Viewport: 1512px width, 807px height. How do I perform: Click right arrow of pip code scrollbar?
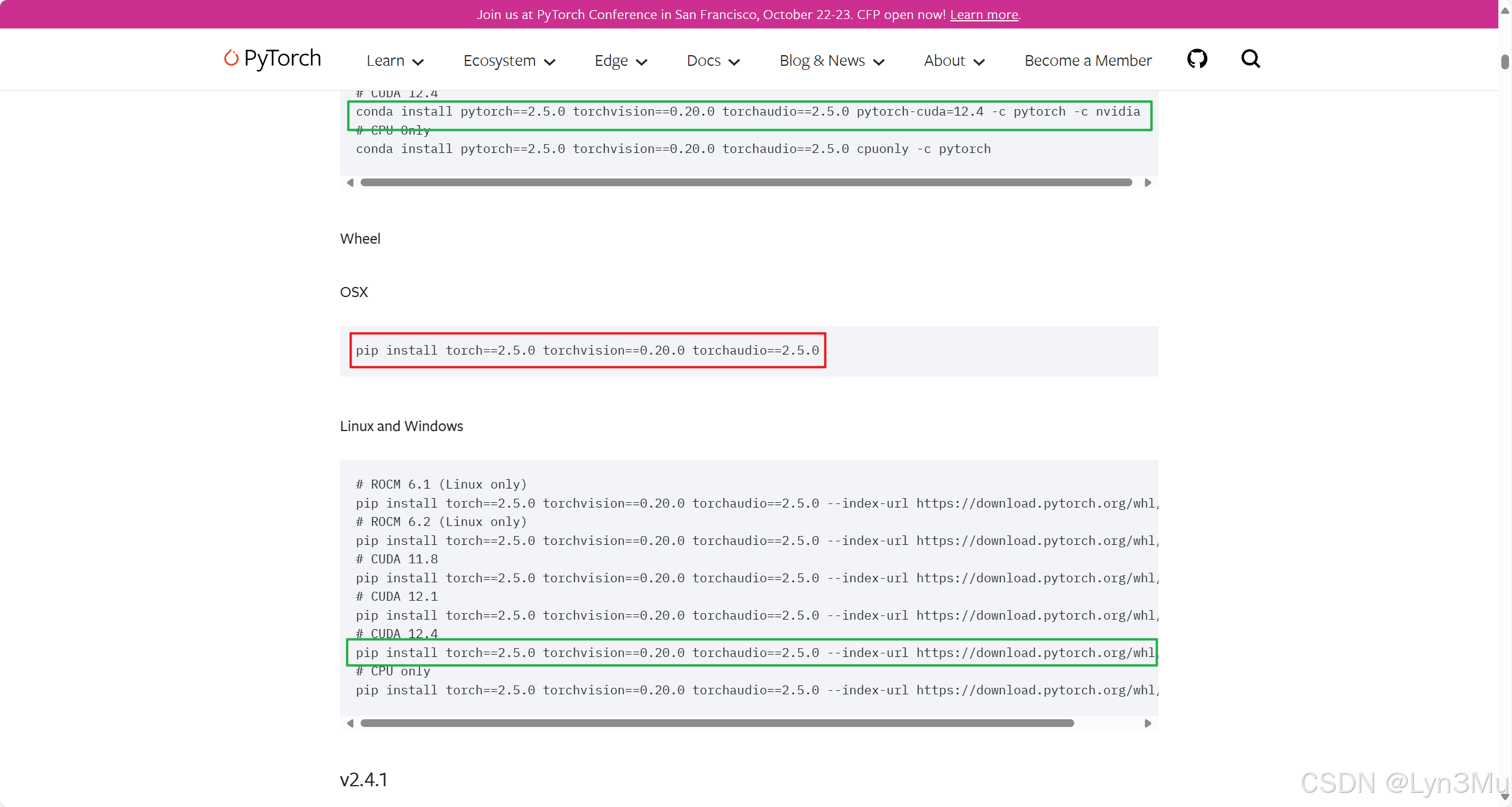tap(1147, 723)
